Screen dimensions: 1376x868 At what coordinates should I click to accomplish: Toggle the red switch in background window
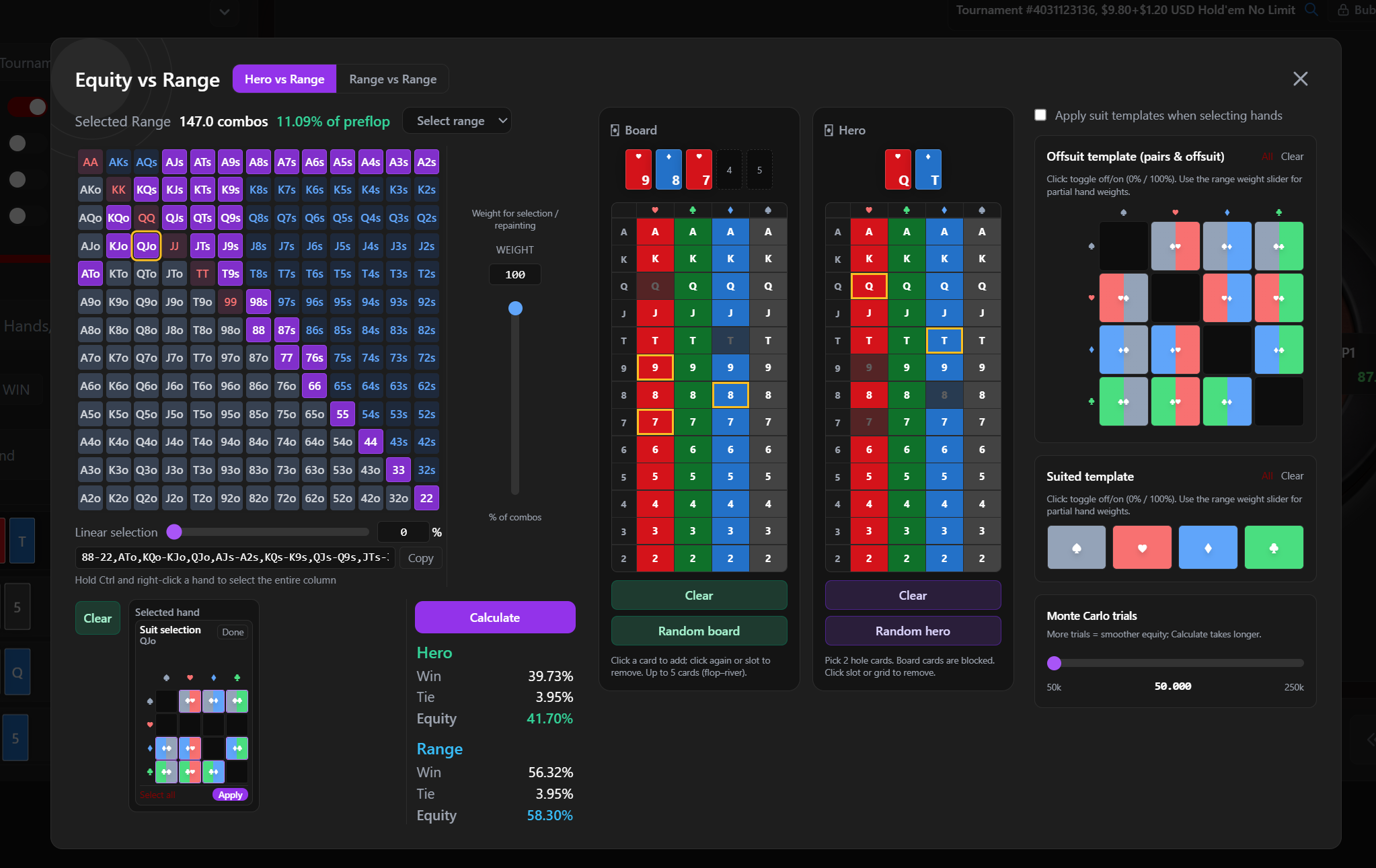tap(27, 107)
